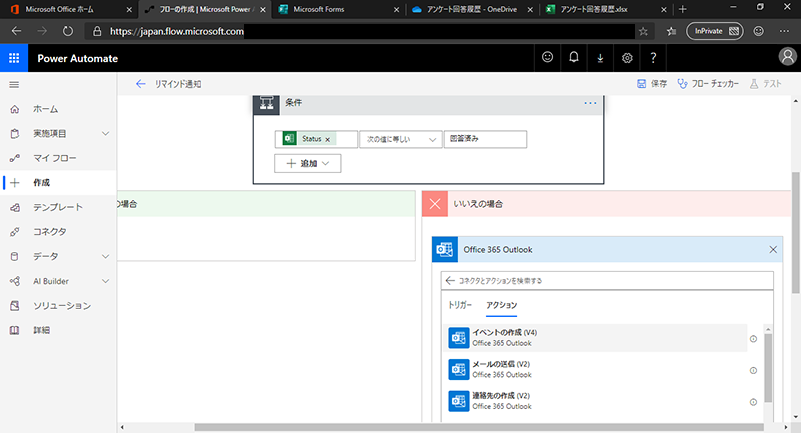Expand the 追加 dropdown in condition
The image size is (801, 433).
307,163
